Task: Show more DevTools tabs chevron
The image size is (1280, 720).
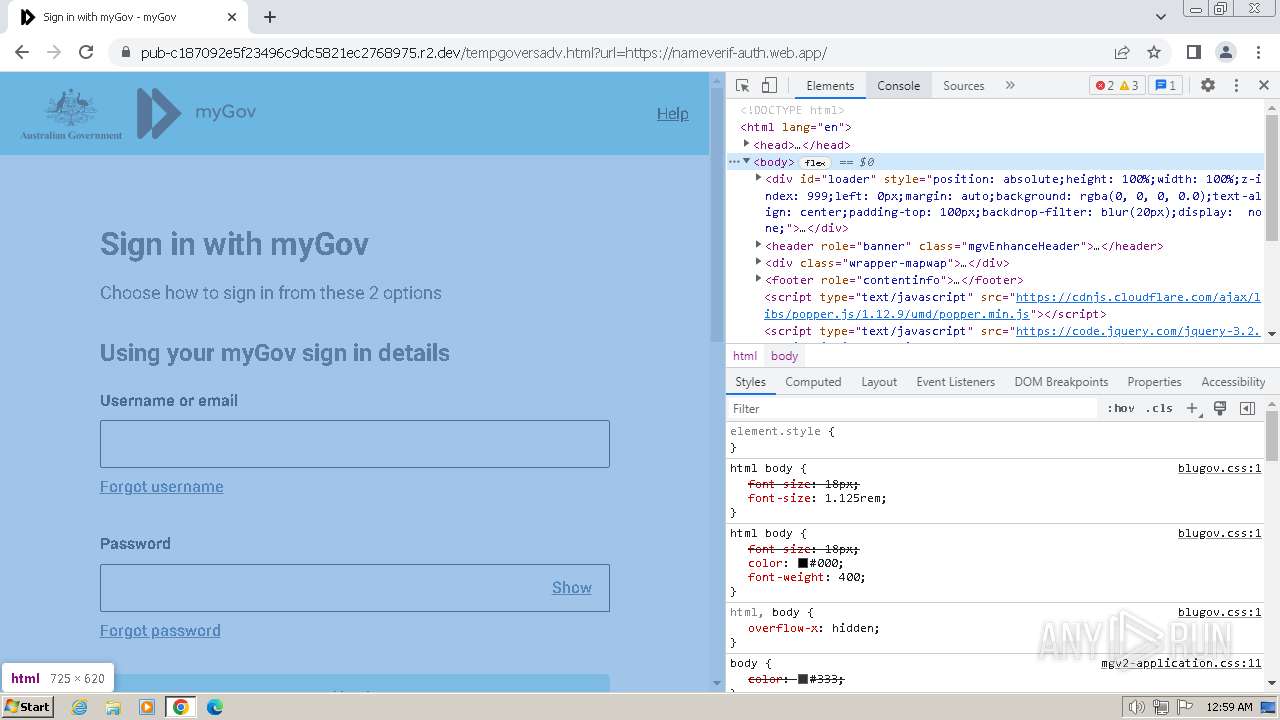Action: 1010,86
